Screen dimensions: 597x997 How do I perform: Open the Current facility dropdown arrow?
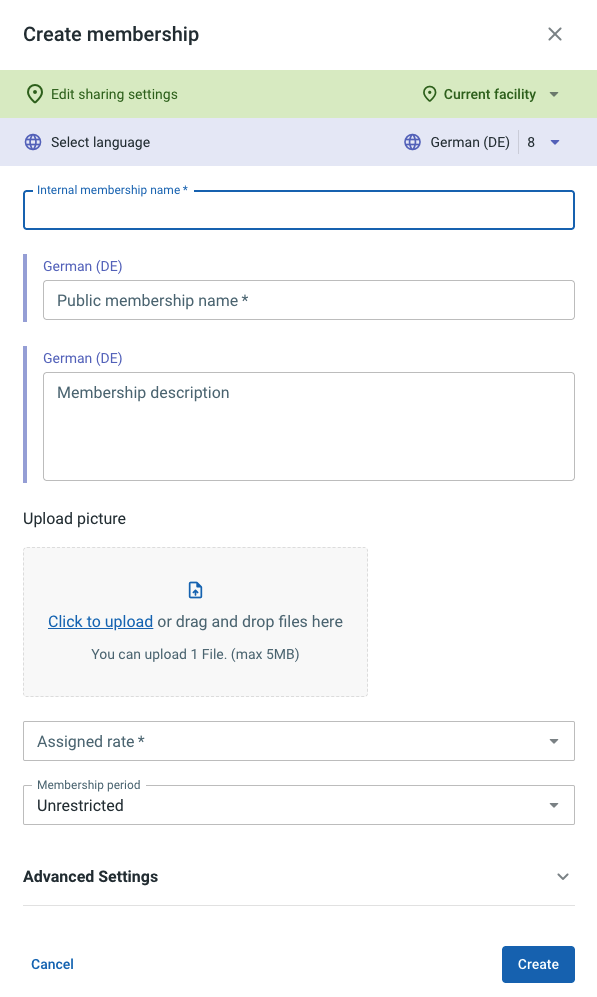(x=554, y=94)
